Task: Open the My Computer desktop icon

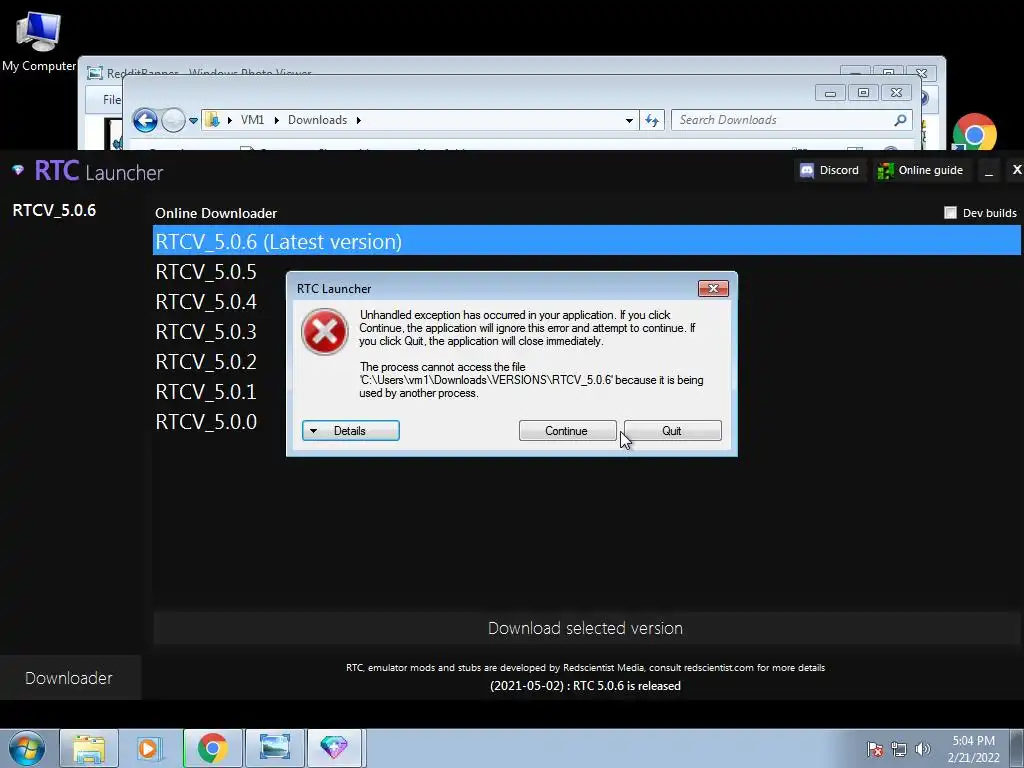Action: click(38, 40)
